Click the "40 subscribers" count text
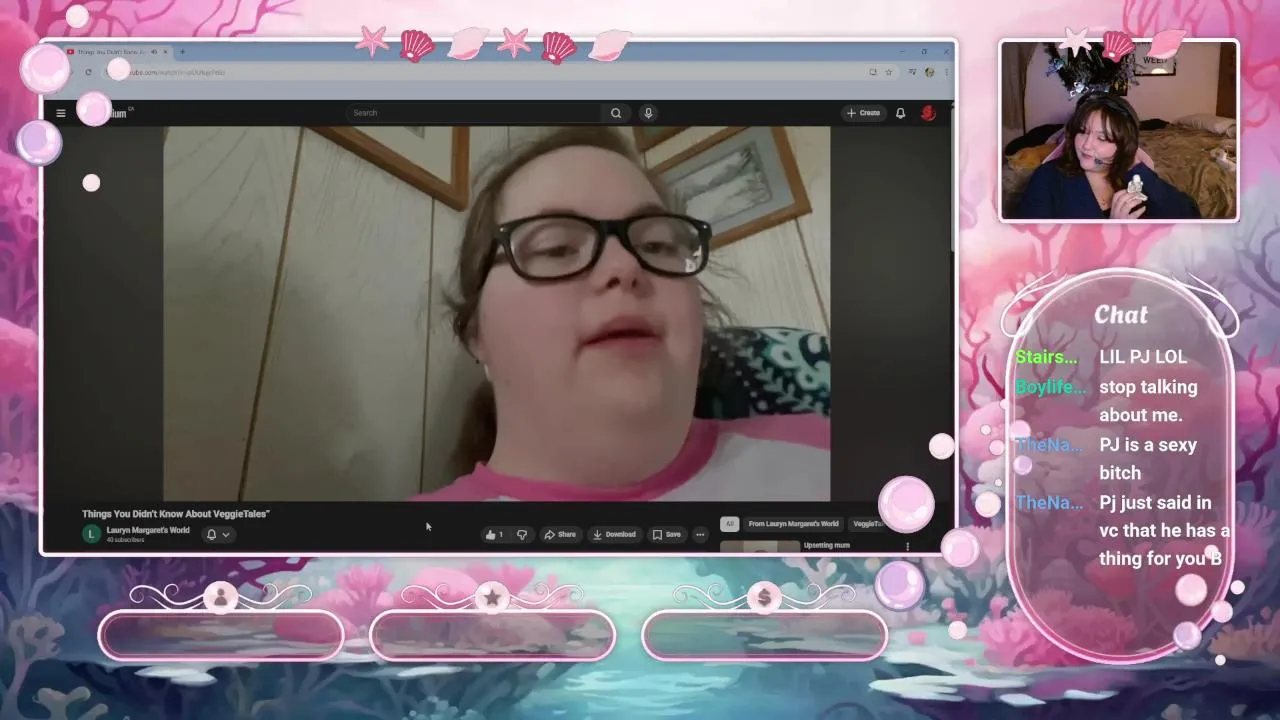The image size is (1280, 720). pos(126,540)
